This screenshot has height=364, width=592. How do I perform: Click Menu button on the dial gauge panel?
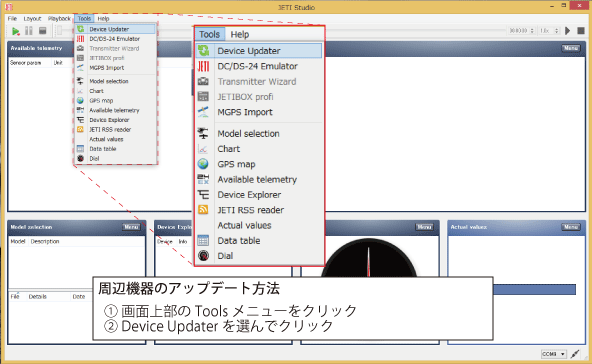[424, 227]
